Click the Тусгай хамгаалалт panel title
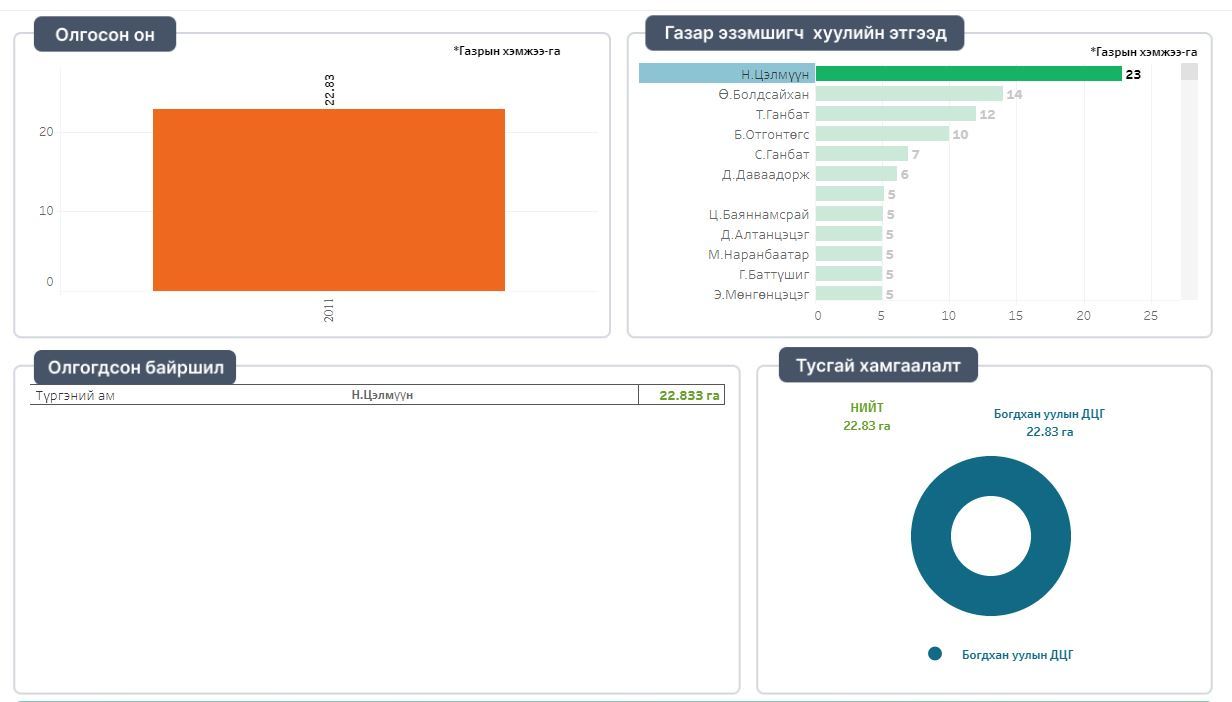 (877, 366)
